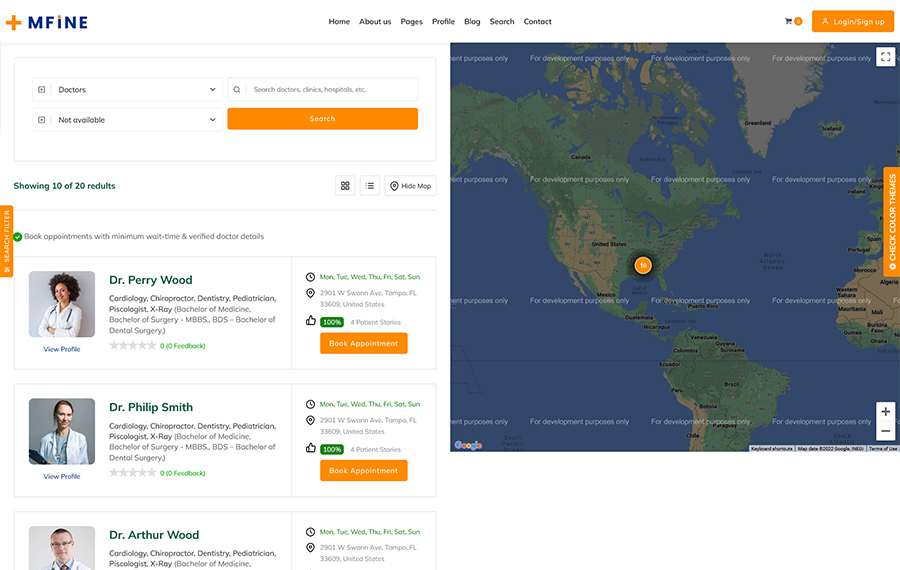Image resolution: width=900 pixels, height=570 pixels.
Task: Open the shopping cart icon
Action: (x=789, y=21)
